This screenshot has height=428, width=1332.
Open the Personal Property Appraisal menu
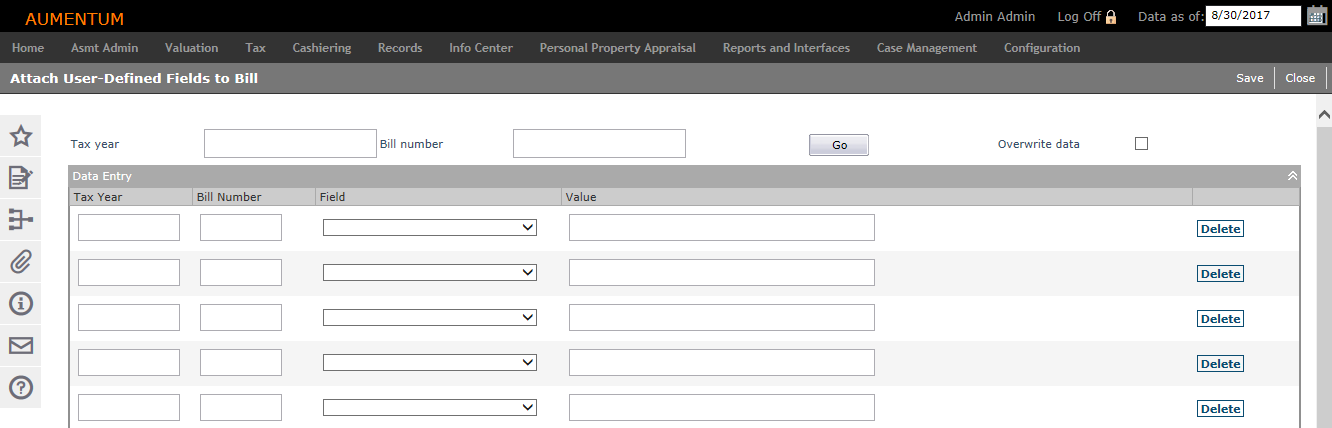(617, 47)
